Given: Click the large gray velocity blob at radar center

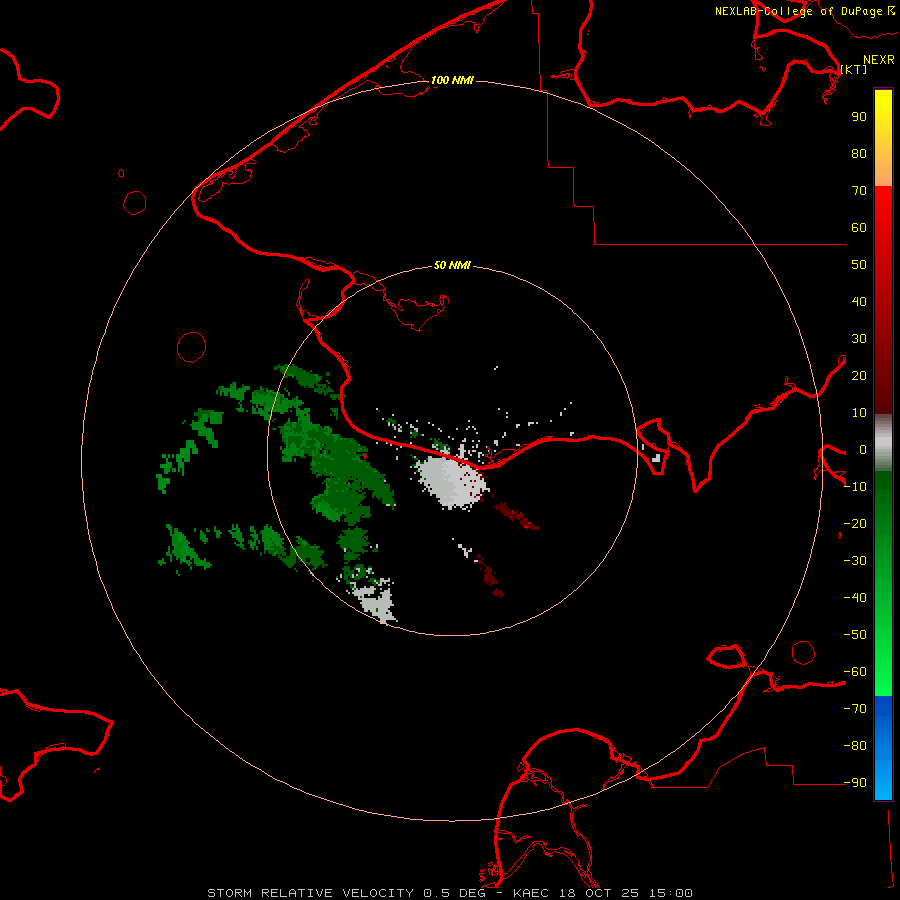Looking at the screenshot, I should [x=452, y=481].
